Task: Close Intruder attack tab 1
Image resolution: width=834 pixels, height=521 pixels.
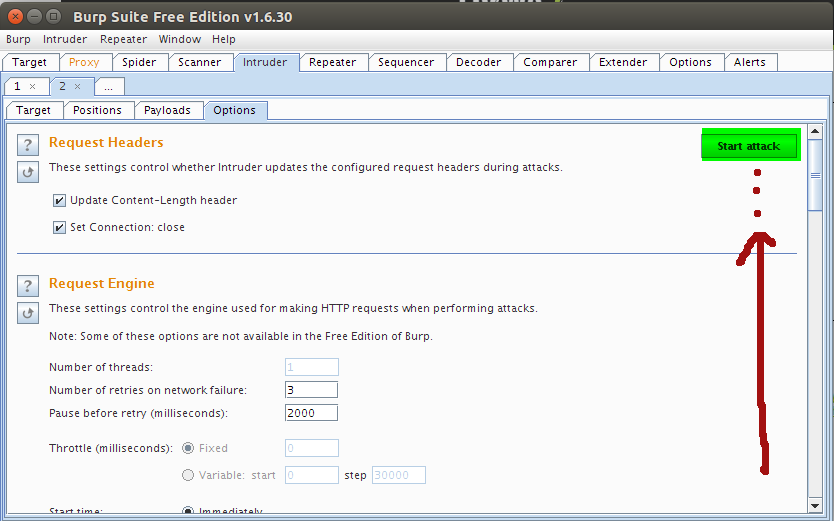Action: 32,86
